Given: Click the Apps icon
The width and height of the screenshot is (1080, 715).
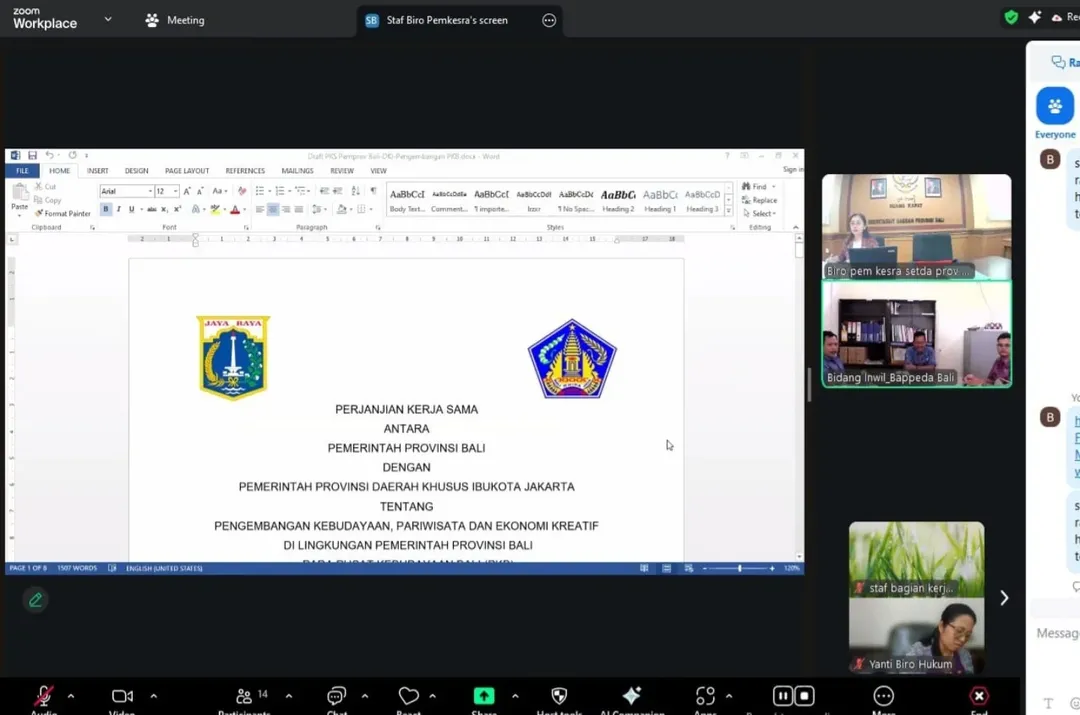Looking at the screenshot, I should coord(705,696).
